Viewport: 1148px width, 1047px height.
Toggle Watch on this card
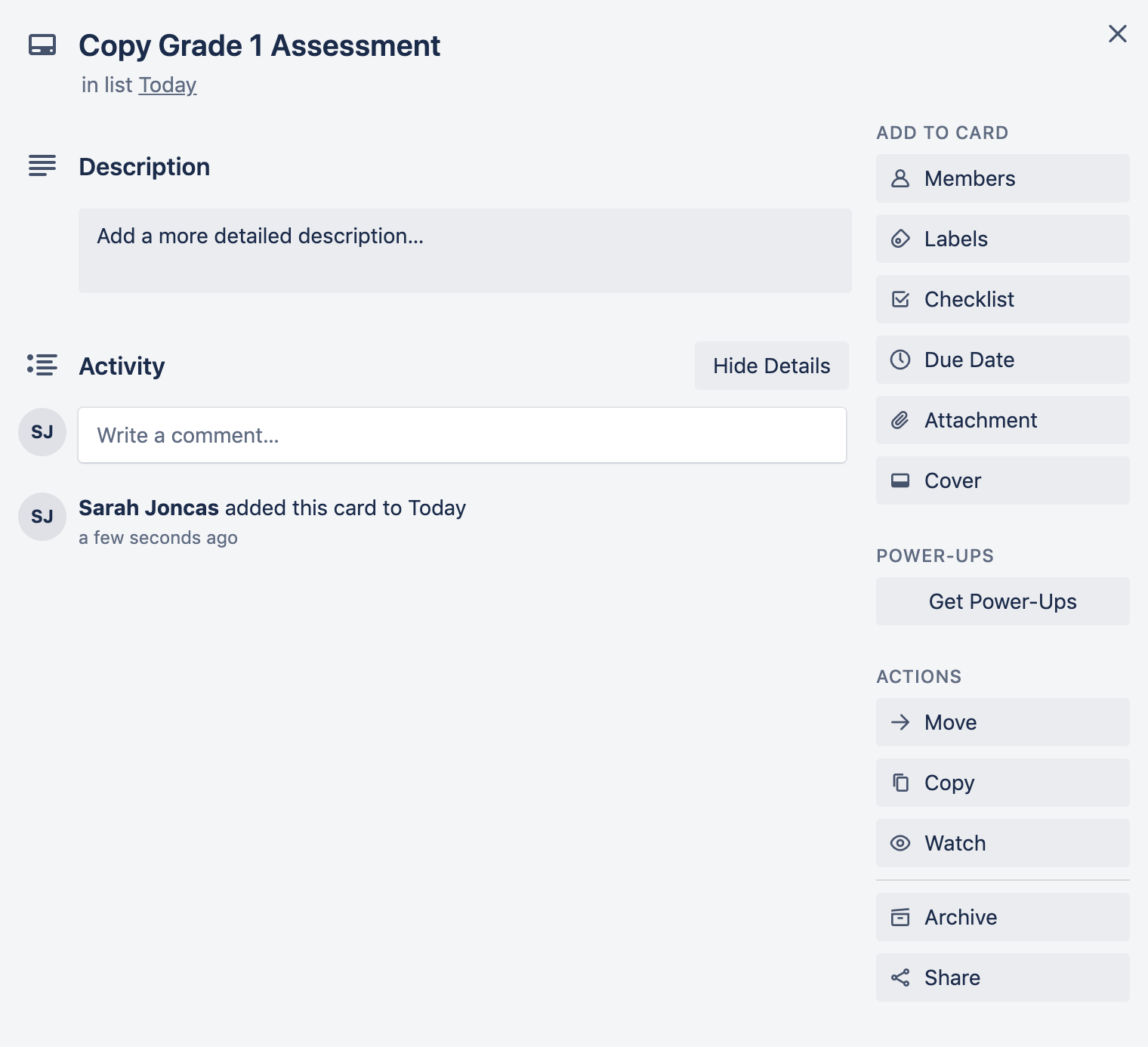pos(1002,843)
